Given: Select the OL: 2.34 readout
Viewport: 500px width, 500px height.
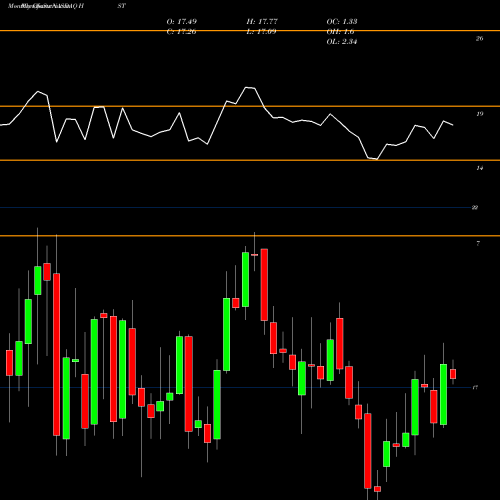Looking at the screenshot, I should click(x=342, y=42).
